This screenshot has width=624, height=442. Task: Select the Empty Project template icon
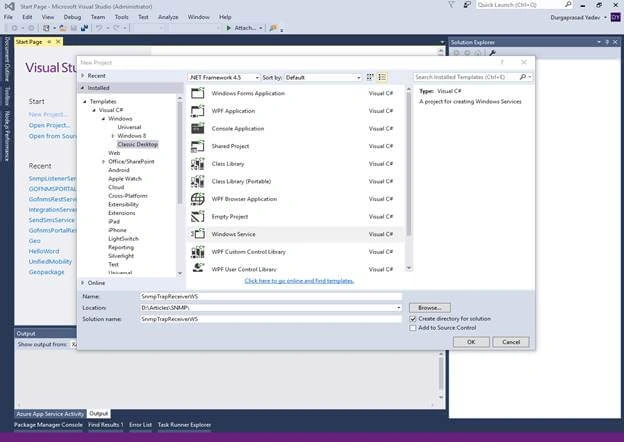tap(198, 216)
